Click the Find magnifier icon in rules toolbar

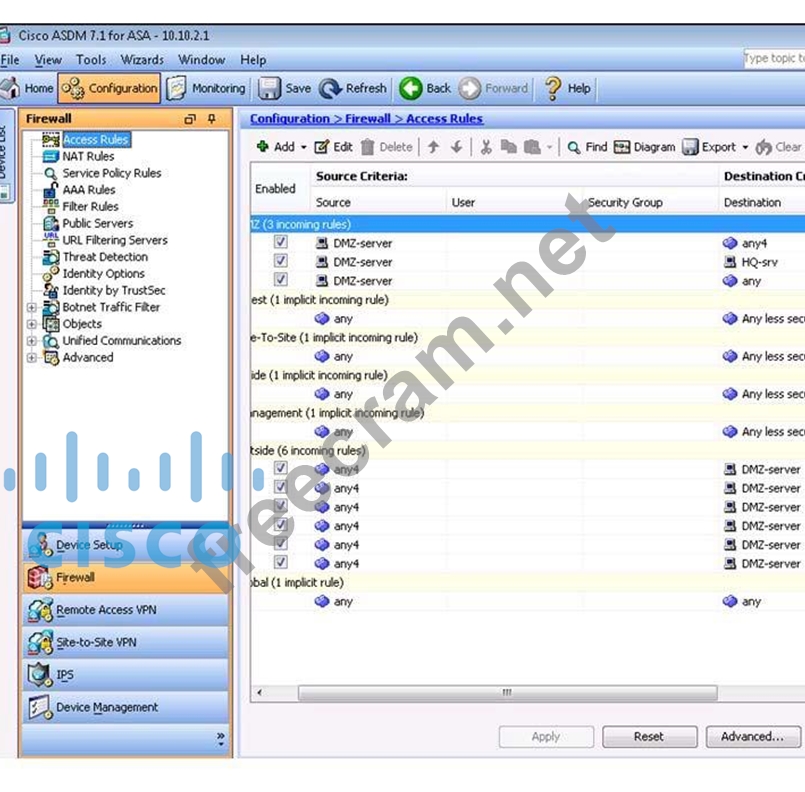pyautogui.click(x=574, y=147)
